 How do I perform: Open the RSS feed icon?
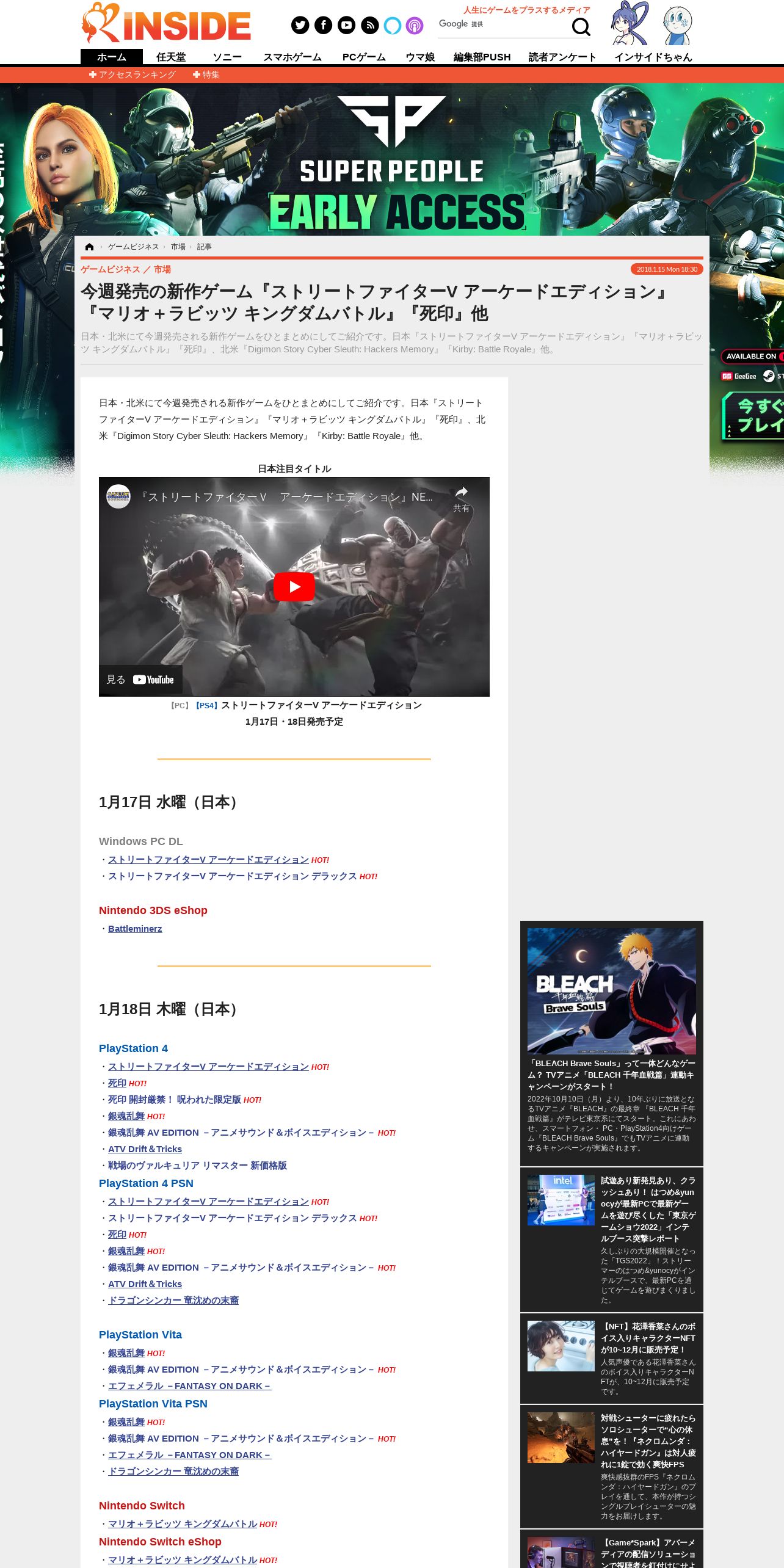(x=369, y=25)
